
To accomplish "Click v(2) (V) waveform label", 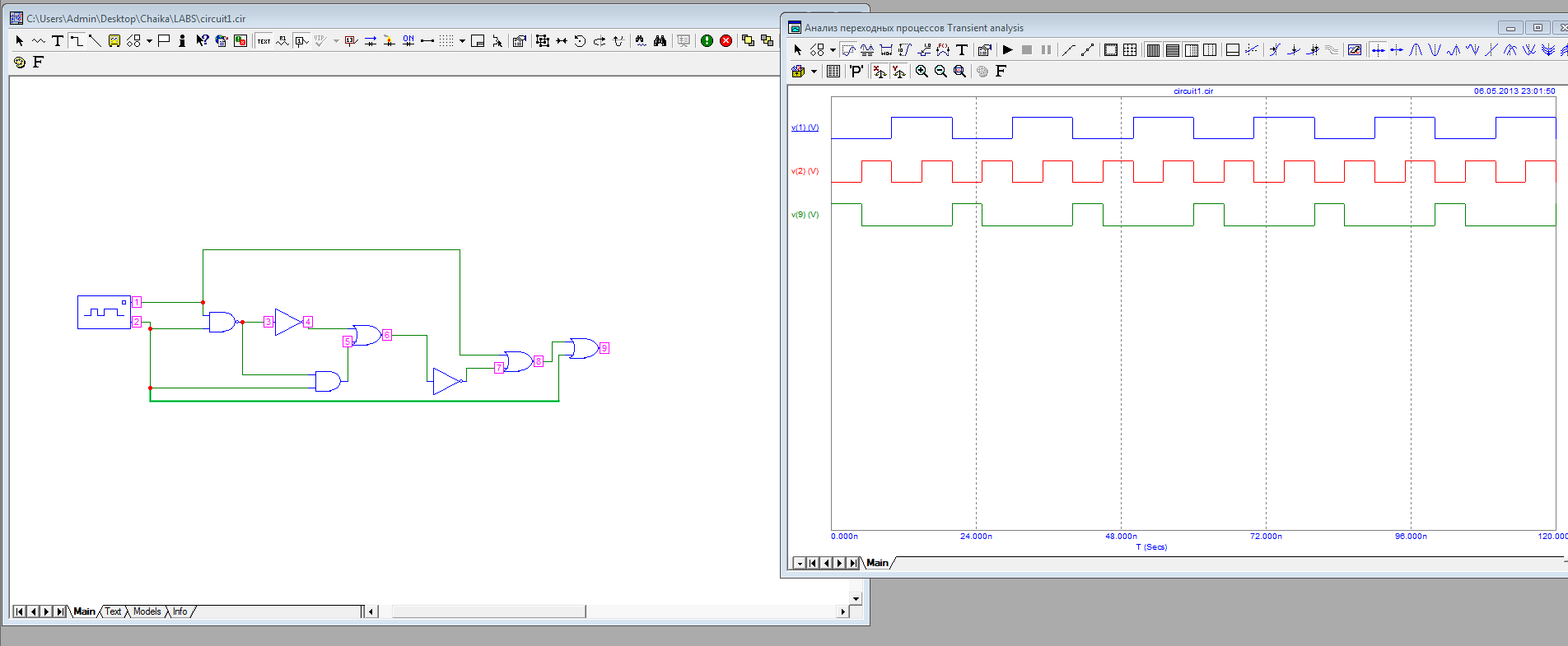I will 805,171.
